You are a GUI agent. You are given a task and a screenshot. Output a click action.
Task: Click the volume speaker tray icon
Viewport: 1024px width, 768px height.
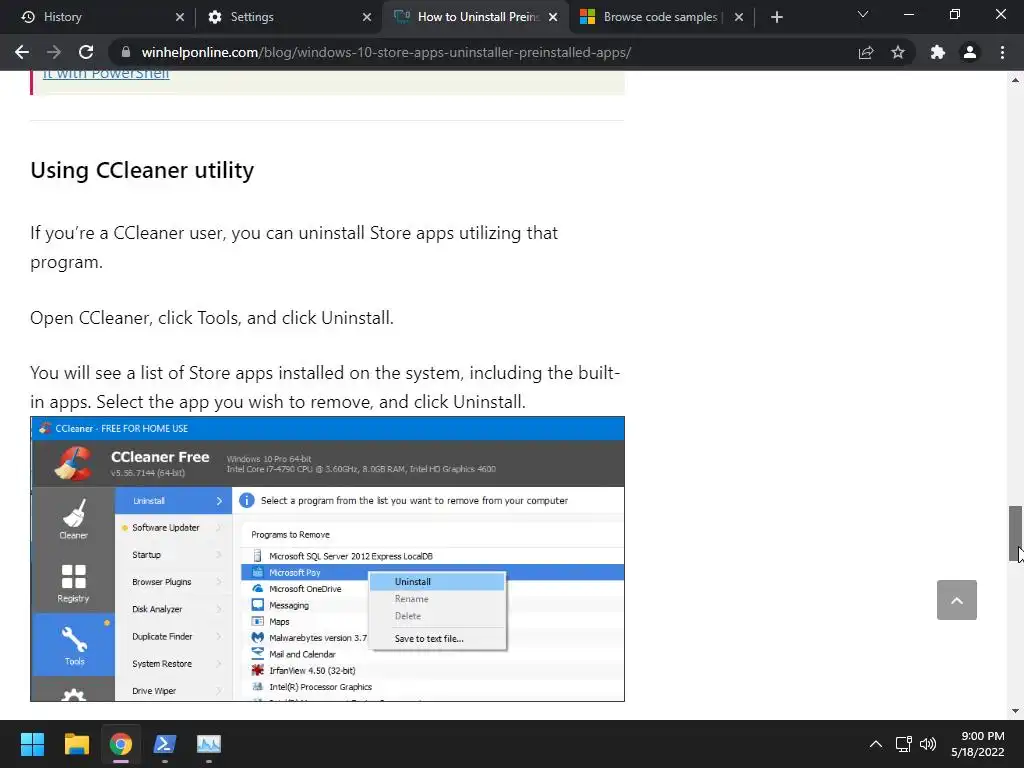[x=927, y=744]
